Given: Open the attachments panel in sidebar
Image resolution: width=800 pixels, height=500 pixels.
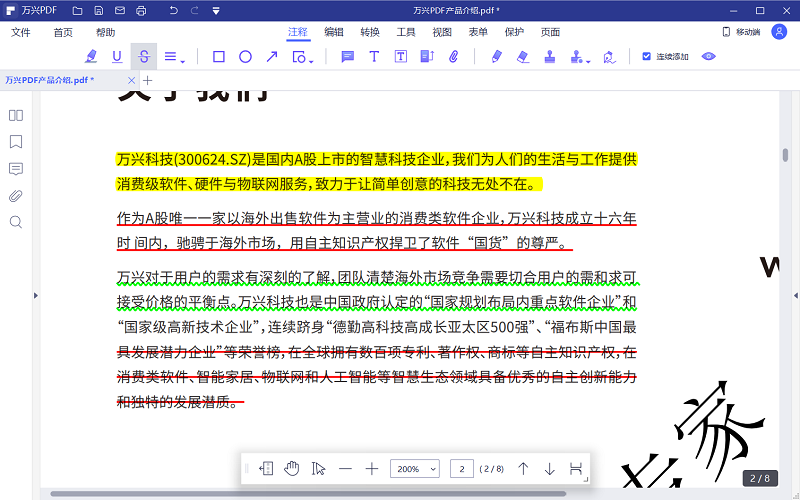Looking at the screenshot, I should click(16, 196).
